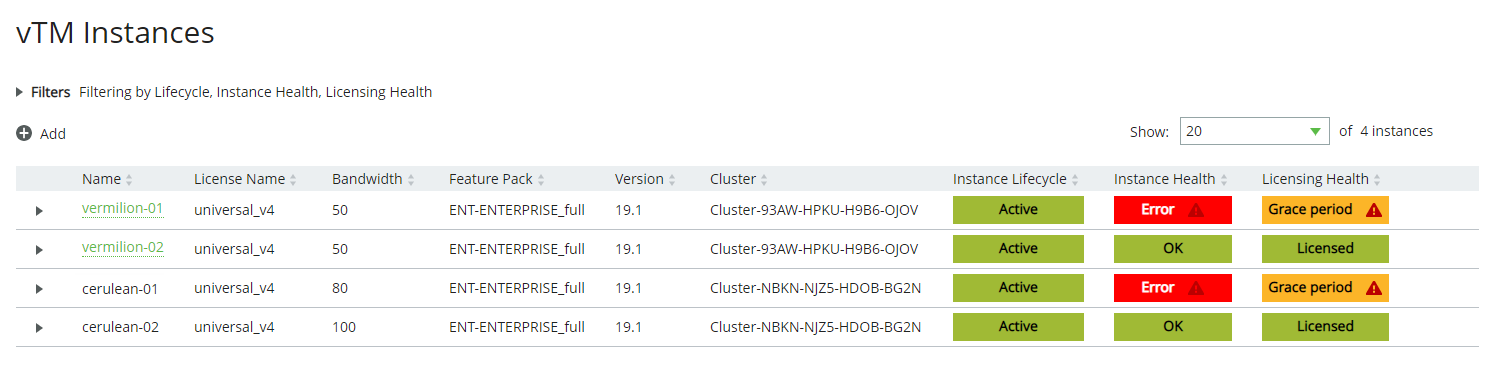Click warning icon in vermilion-01 Error badge

click(1196, 211)
